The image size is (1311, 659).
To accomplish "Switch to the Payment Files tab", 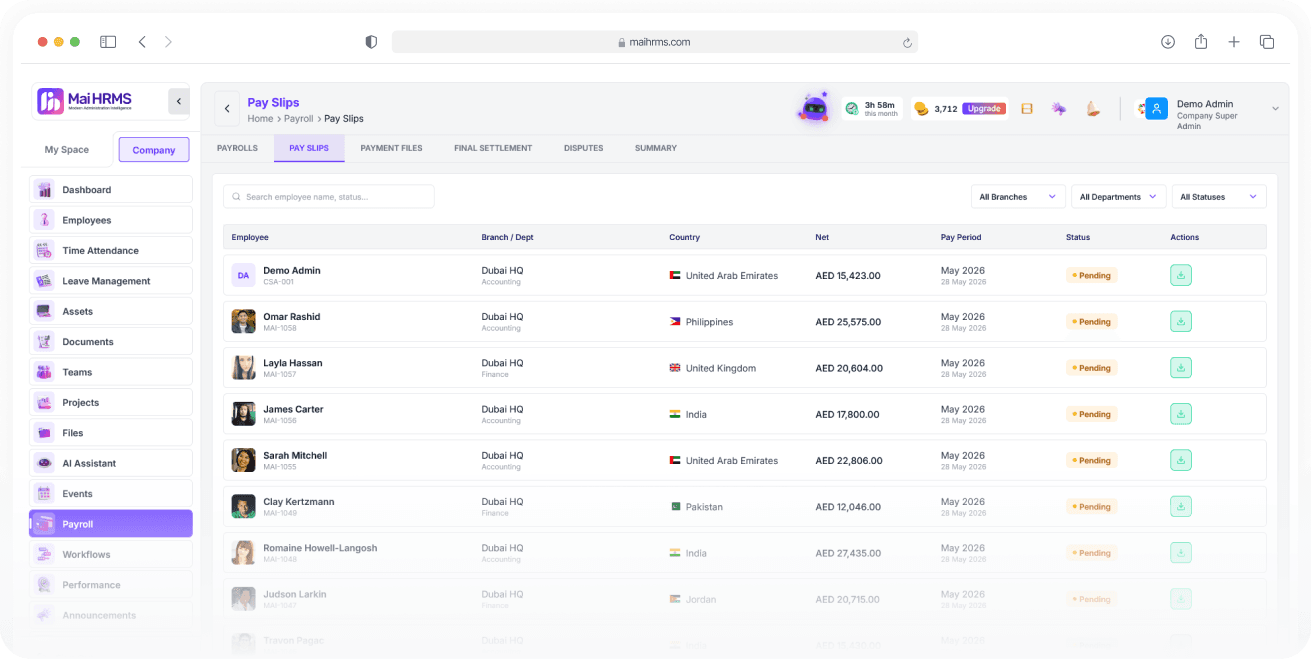I will point(391,148).
